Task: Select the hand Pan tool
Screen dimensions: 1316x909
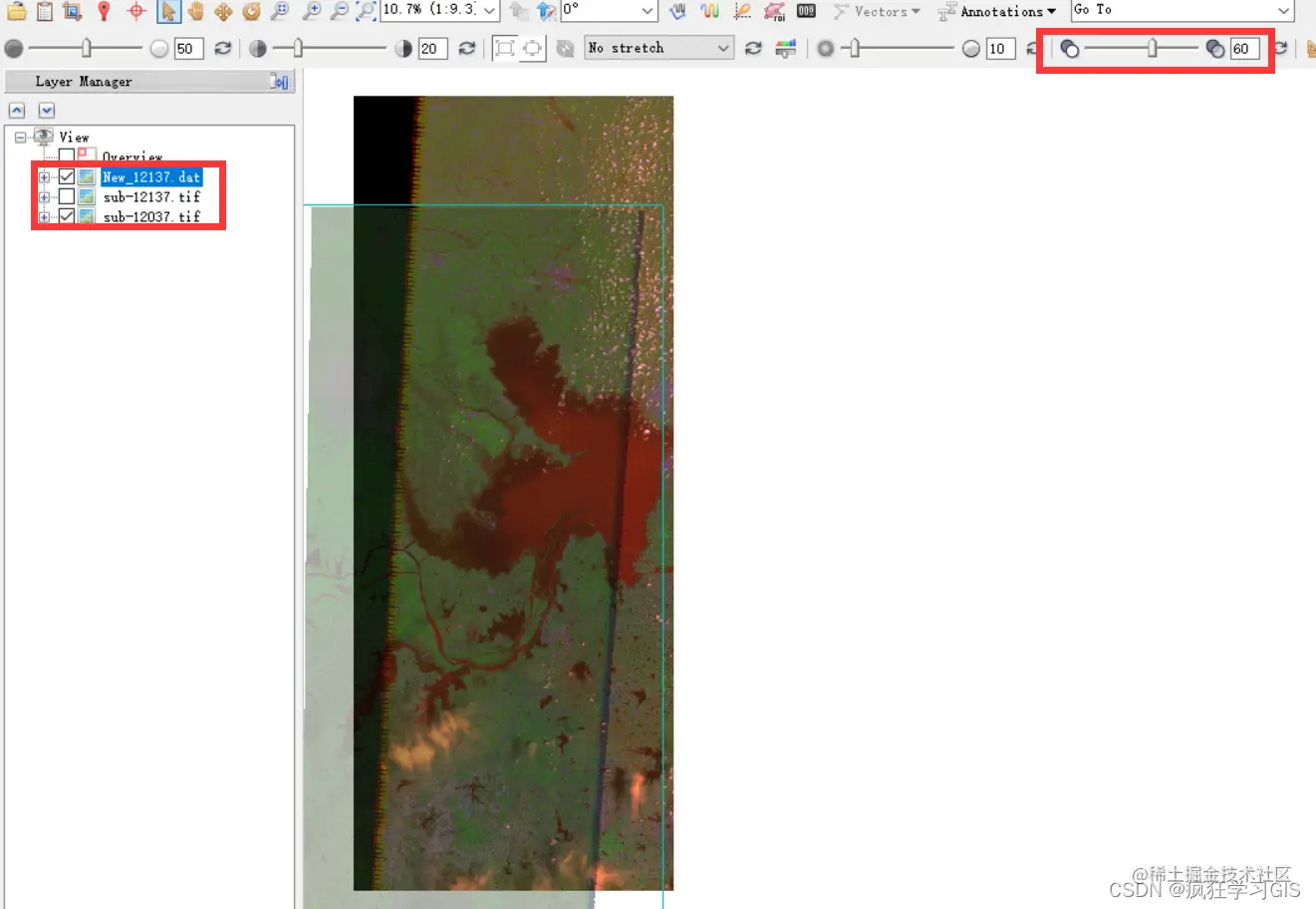Action: (x=195, y=11)
